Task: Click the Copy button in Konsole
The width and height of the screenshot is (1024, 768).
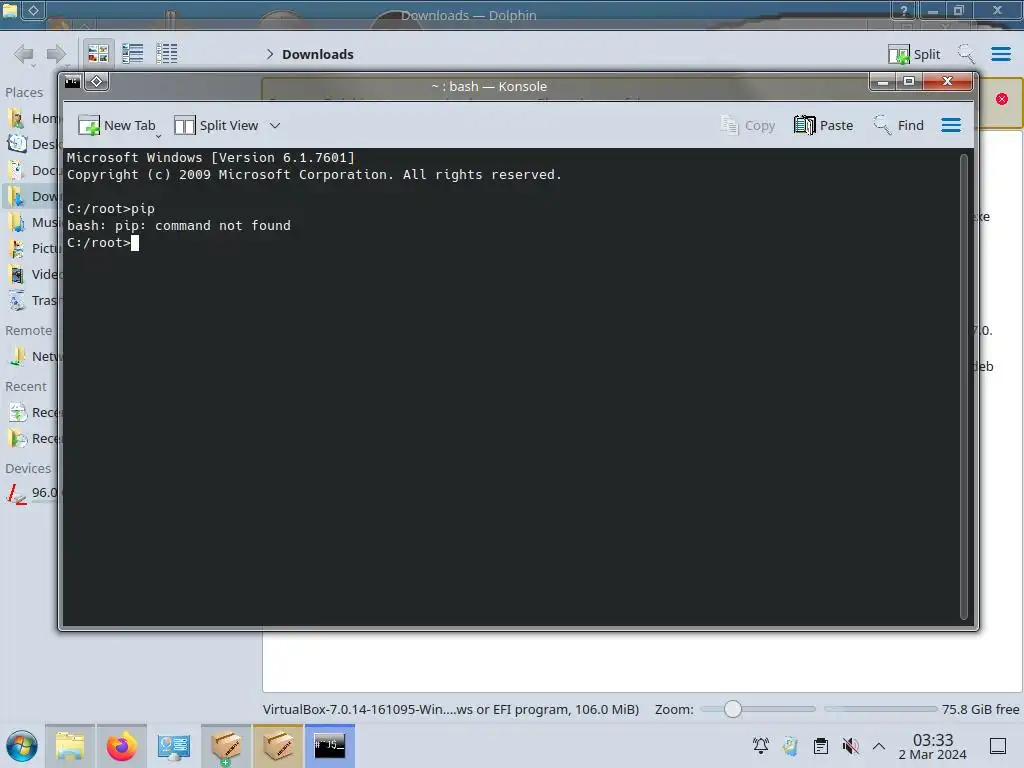Action: point(748,125)
